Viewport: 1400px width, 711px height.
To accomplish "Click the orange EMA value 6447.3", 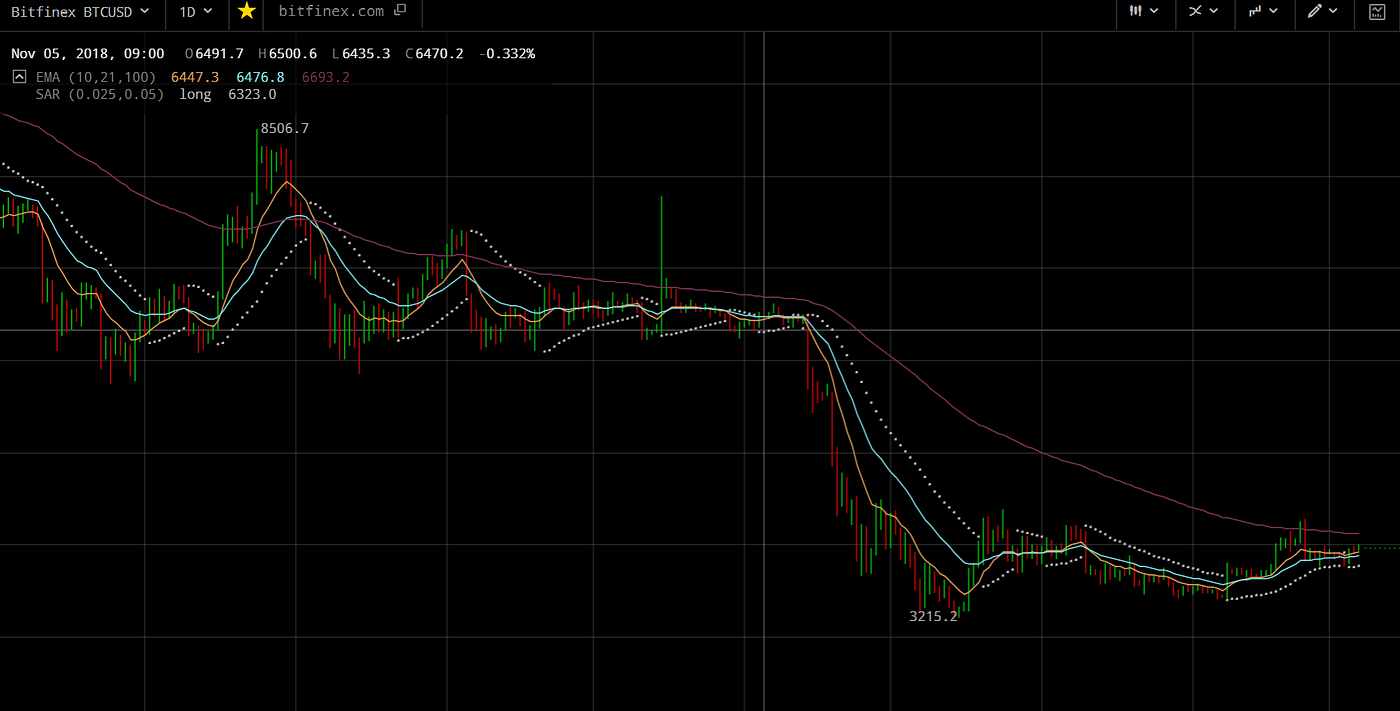I will click(195, 77).
